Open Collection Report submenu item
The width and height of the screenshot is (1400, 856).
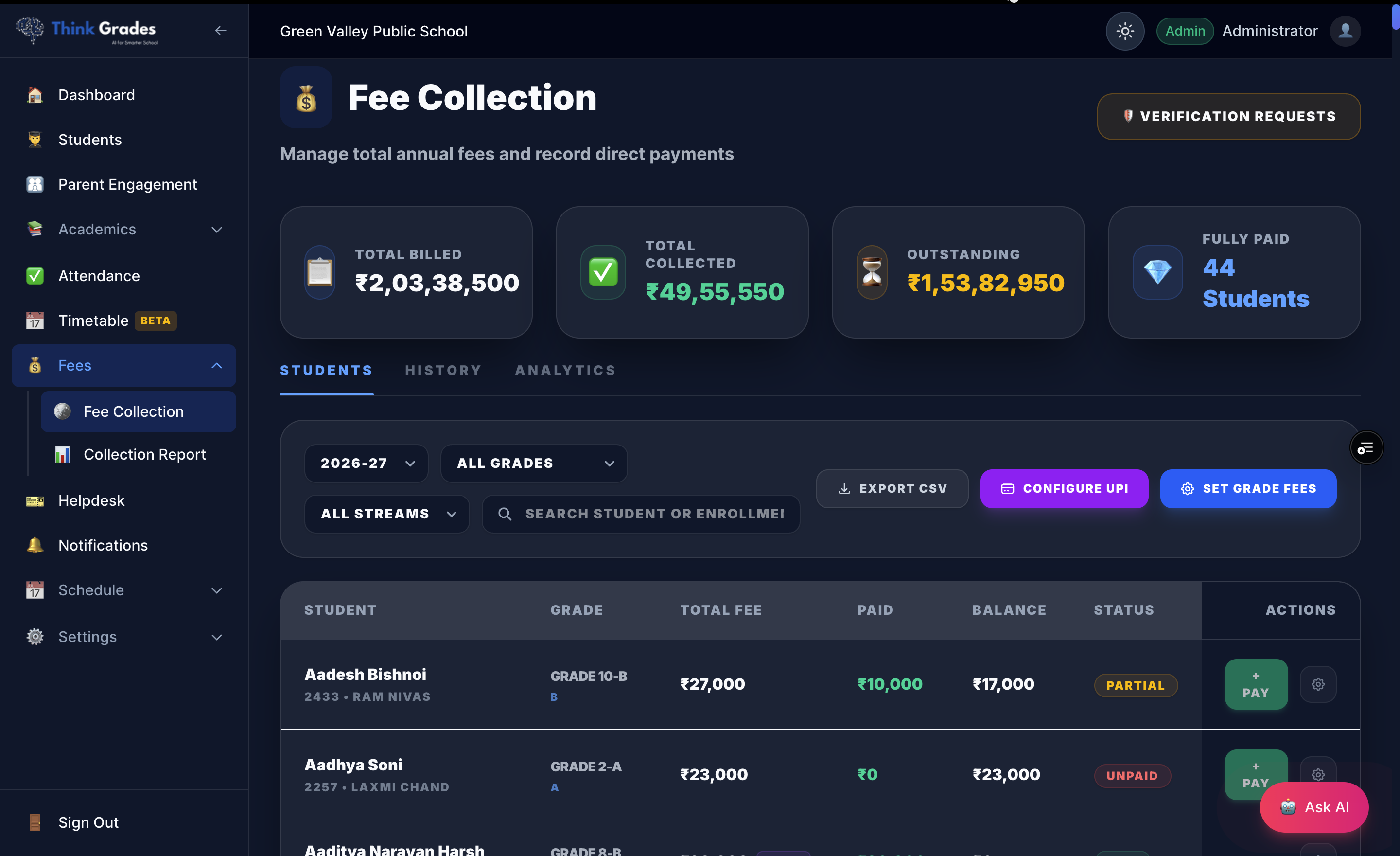tap(138, 454)
